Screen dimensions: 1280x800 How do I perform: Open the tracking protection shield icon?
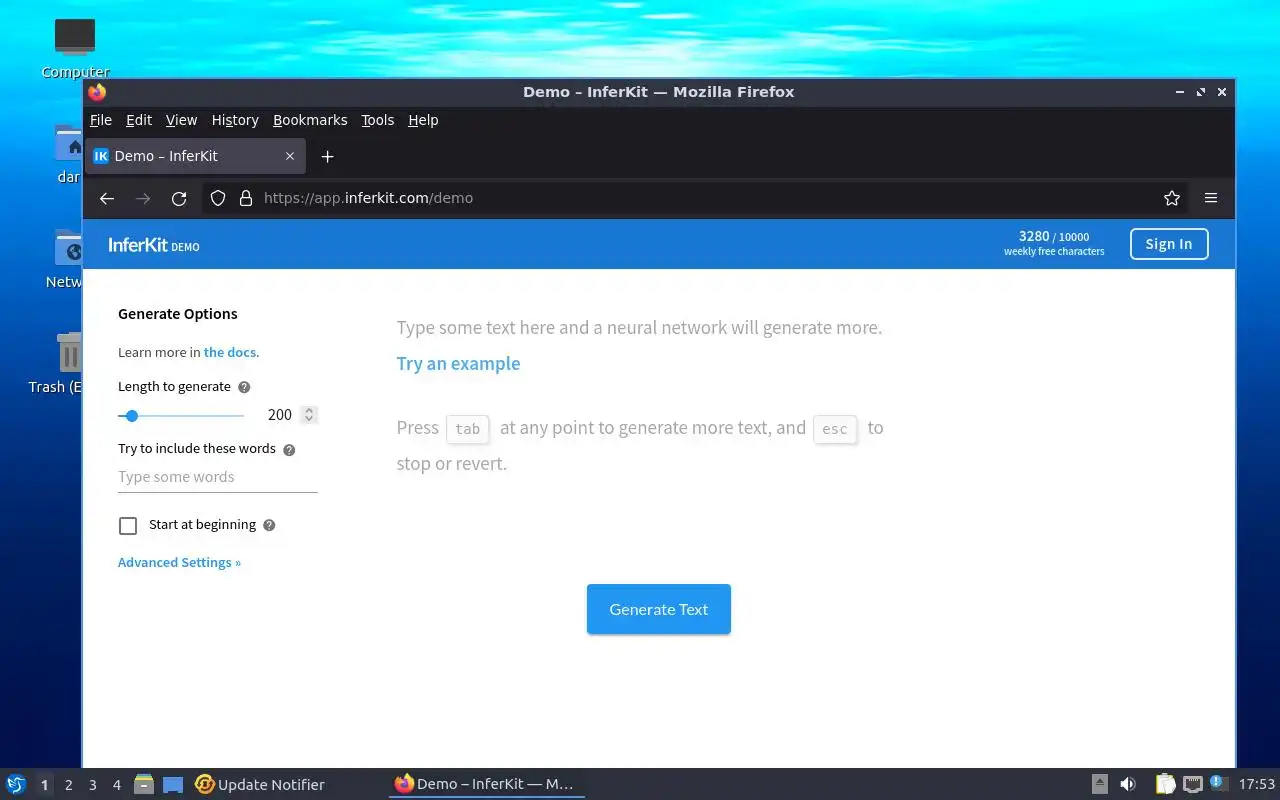[x=218, y=198]
